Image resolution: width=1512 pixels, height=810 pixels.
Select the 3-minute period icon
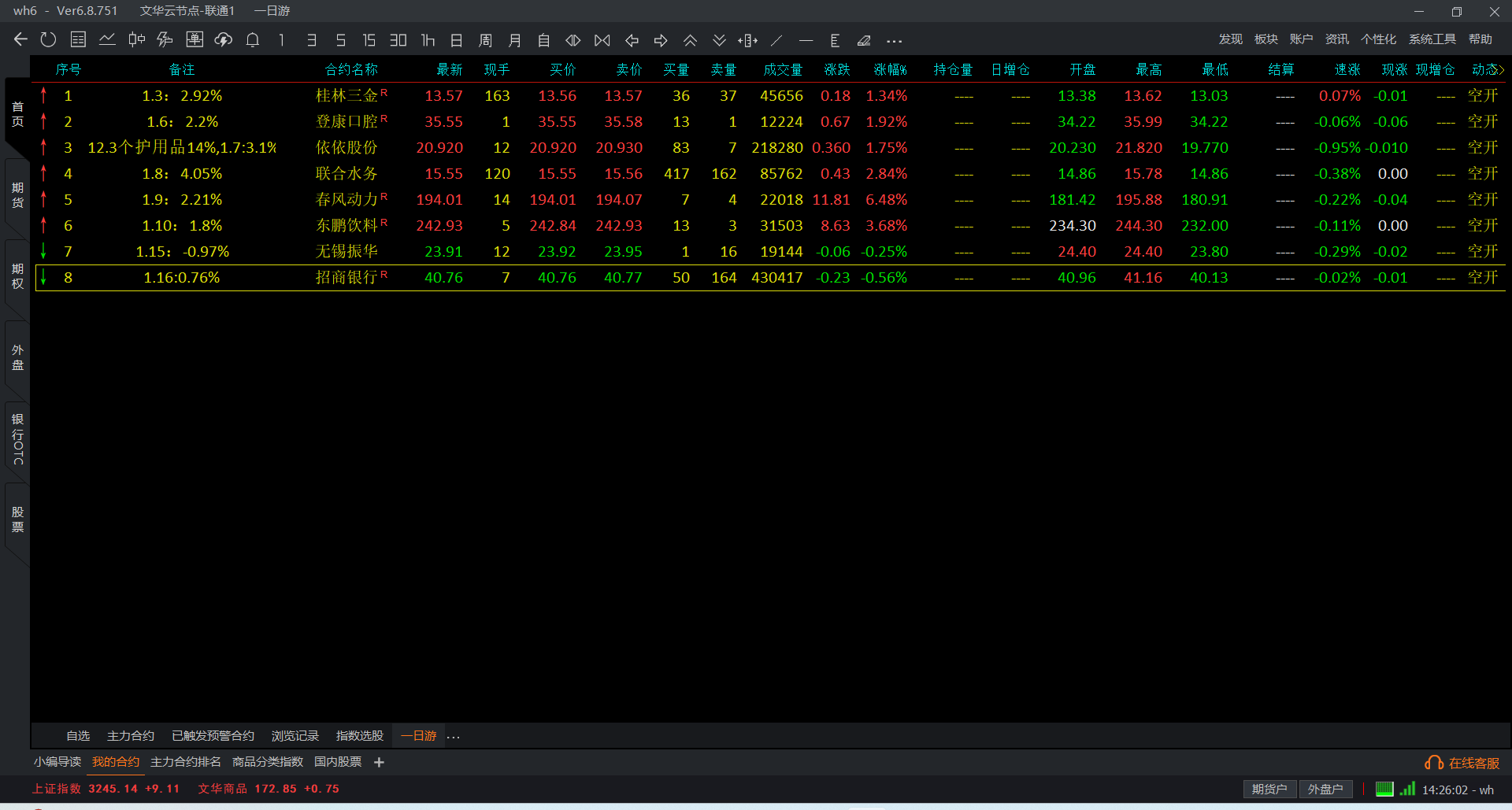tap(312, 40)
